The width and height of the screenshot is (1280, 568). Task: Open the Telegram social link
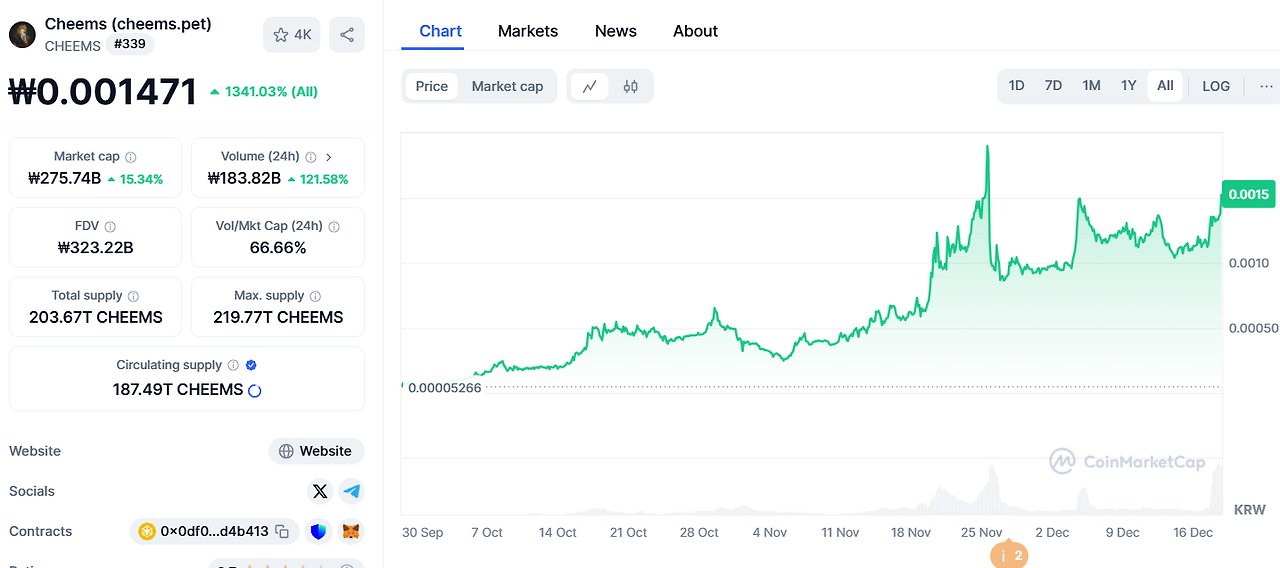click(351, 491)
